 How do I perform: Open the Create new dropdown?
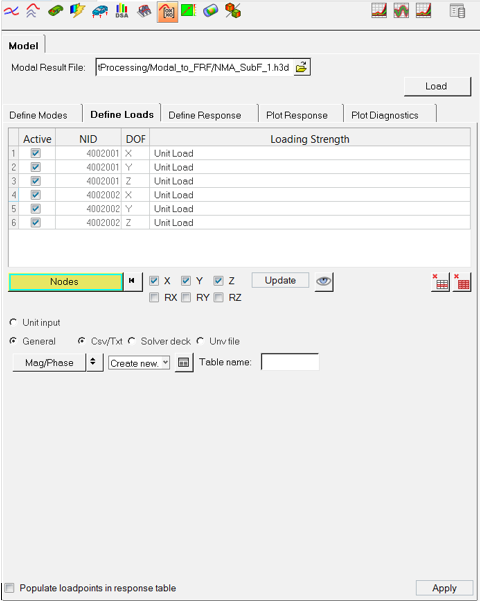[139, 363]
